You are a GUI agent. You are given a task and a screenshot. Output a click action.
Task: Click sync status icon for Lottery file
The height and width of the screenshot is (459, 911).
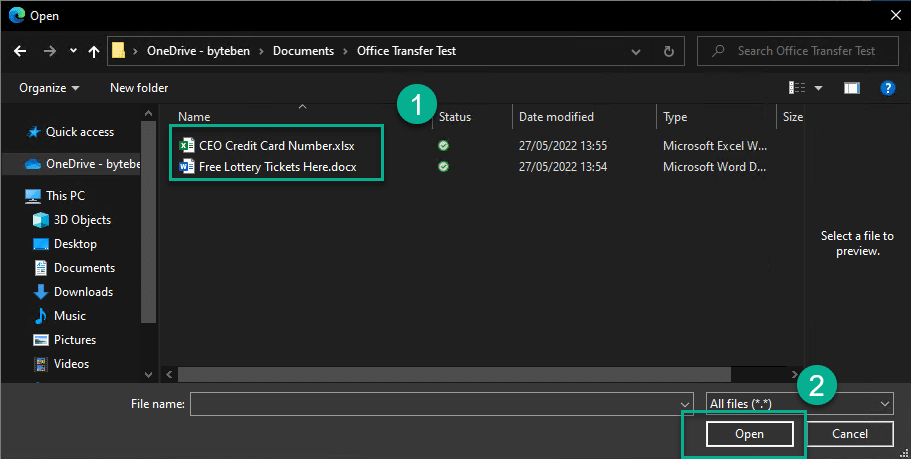pos(443,167)
